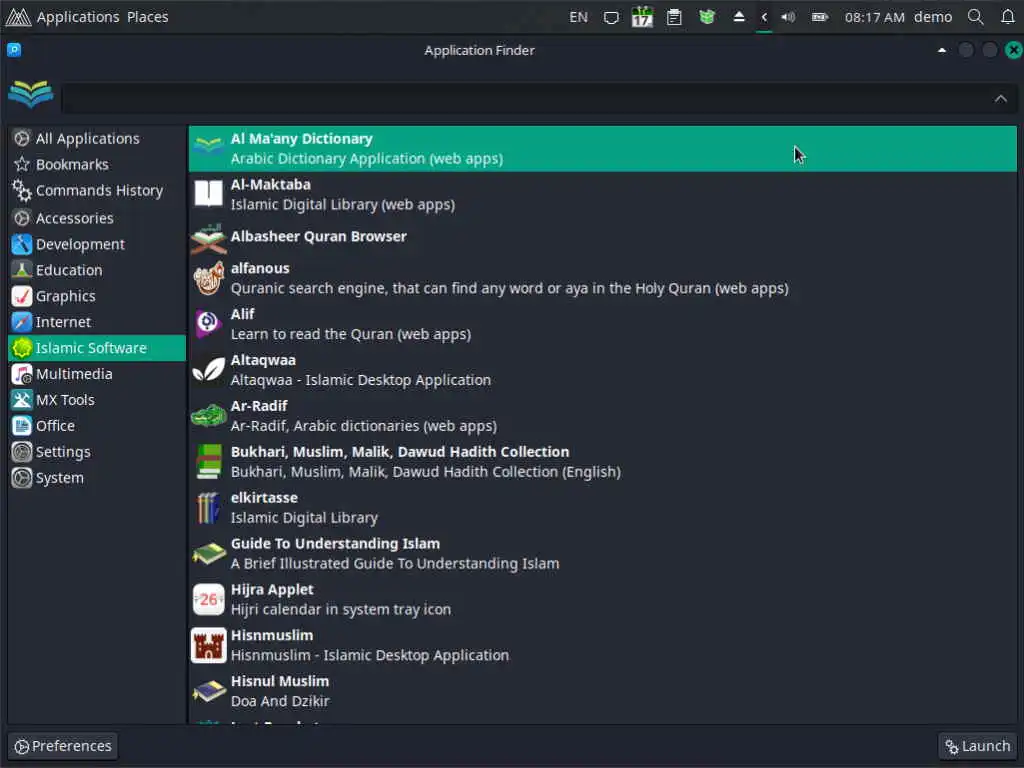The width and height of the screenshot is (1024, 768).
Task: Select "Altaqwaa - Islamic Desktop Application" text
Action: tap(360, 379)
